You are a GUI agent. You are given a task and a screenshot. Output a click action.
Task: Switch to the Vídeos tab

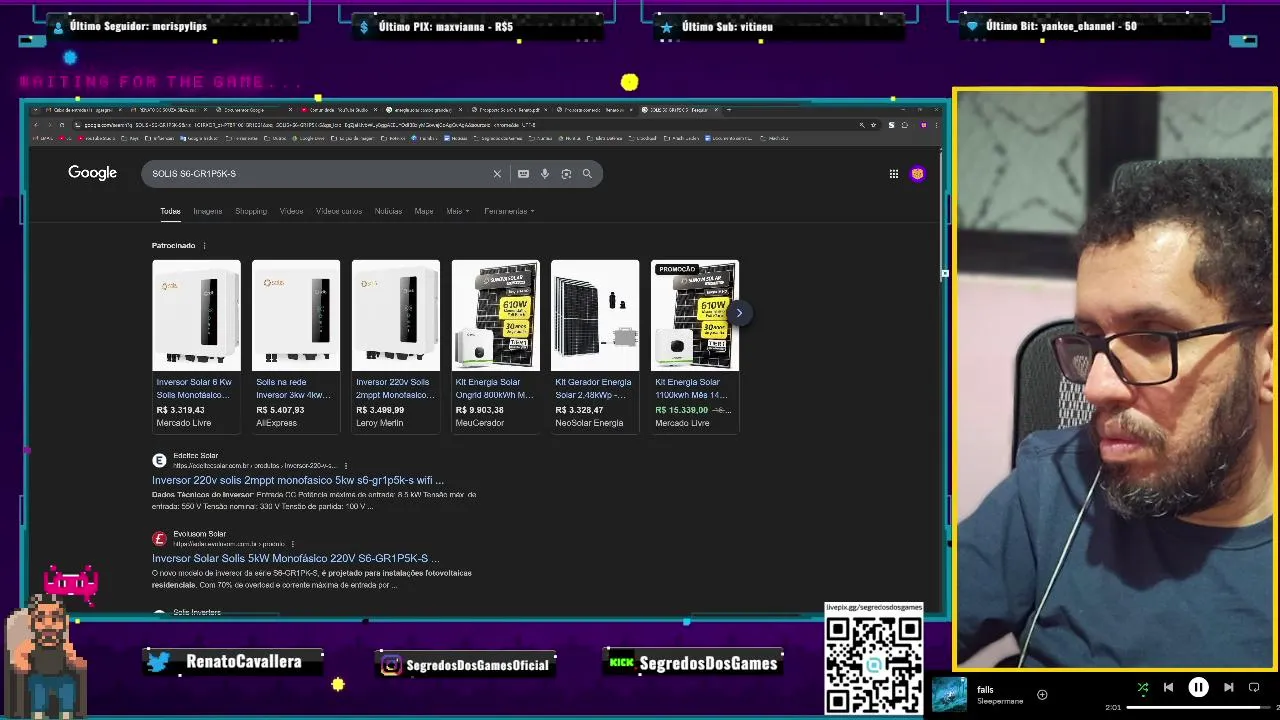click(291, 211)
